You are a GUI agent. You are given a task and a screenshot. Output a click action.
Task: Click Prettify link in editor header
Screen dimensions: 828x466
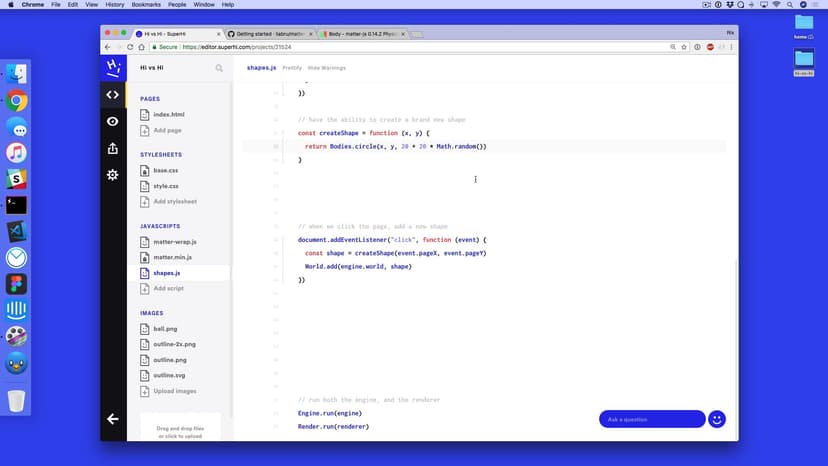pos(292,68)
